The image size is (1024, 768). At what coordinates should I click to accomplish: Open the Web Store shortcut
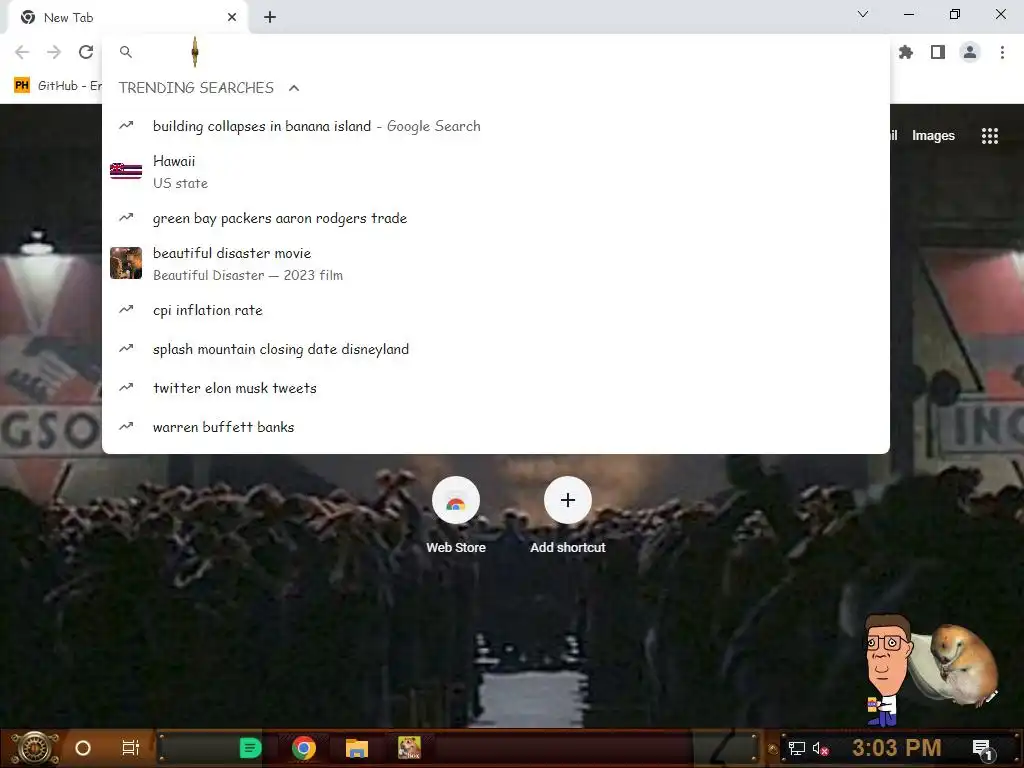tap(456, 516)
